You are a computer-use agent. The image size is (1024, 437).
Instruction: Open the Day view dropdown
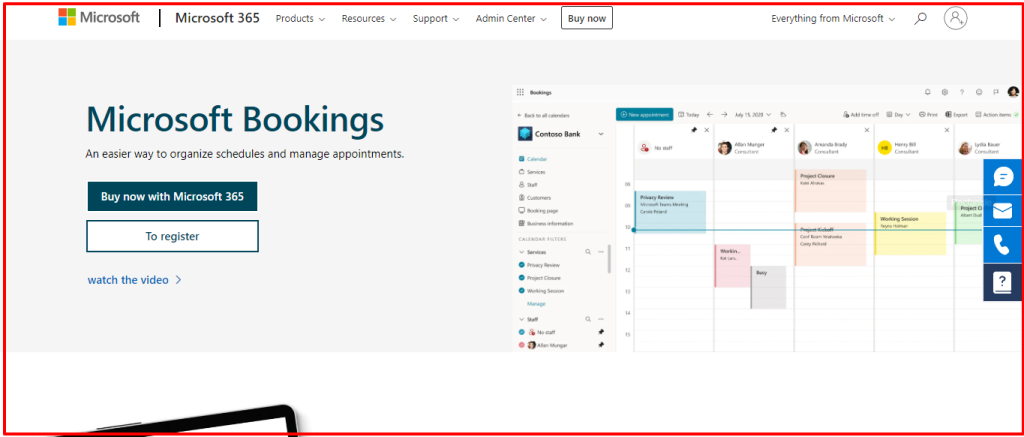(x=899, y=114)
